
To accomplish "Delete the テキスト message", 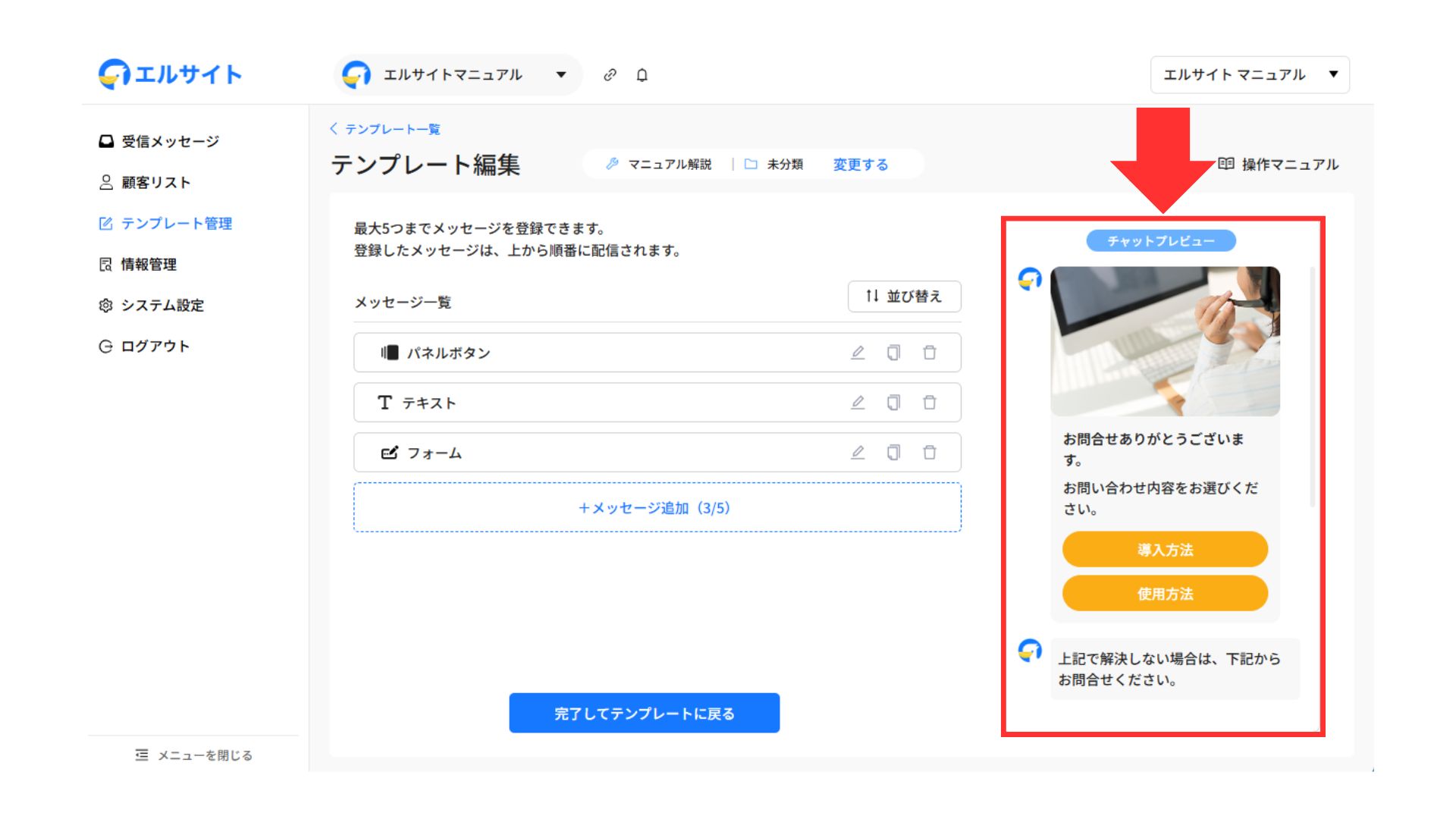I will click(929, 403).
